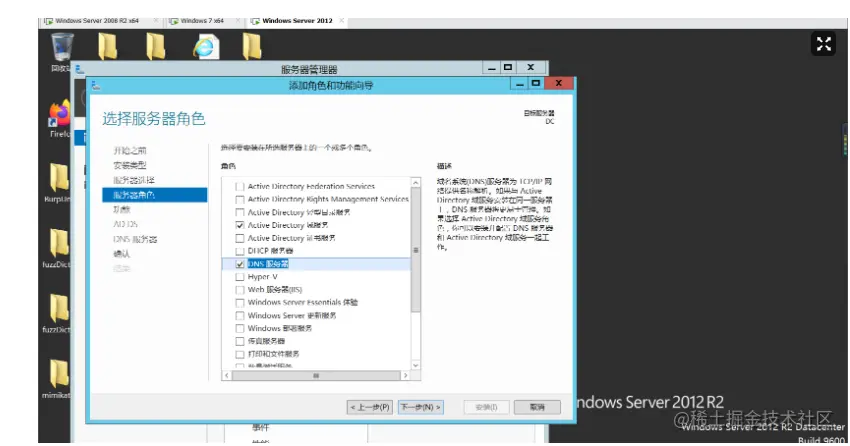Click the horizontal scrollbar left arrow
This screenshot has height=446, width=850.
pyautogui.click(x=227, y=376)
